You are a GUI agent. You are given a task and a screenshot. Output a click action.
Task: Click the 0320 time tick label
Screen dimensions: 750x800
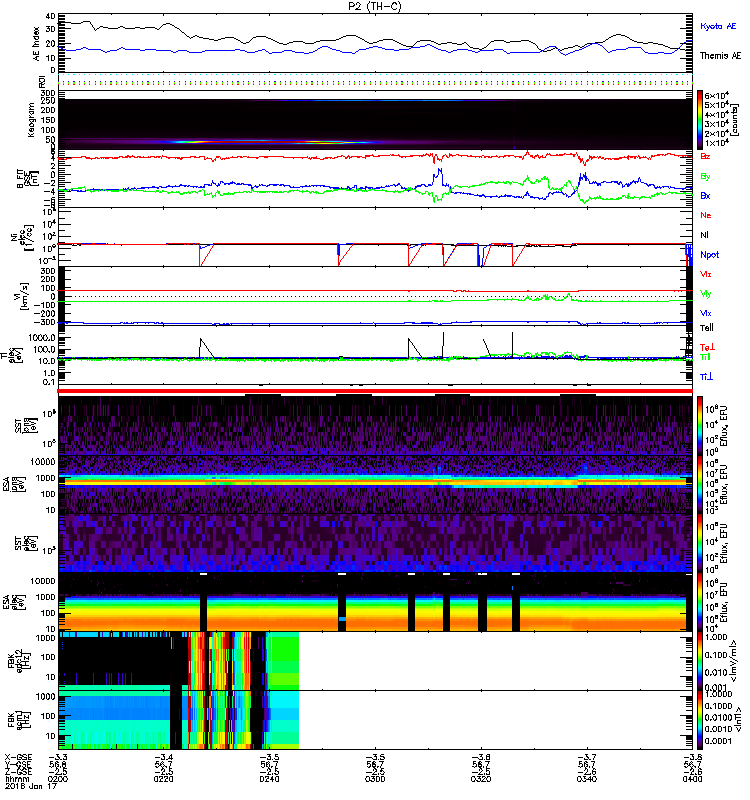[481, 779]
